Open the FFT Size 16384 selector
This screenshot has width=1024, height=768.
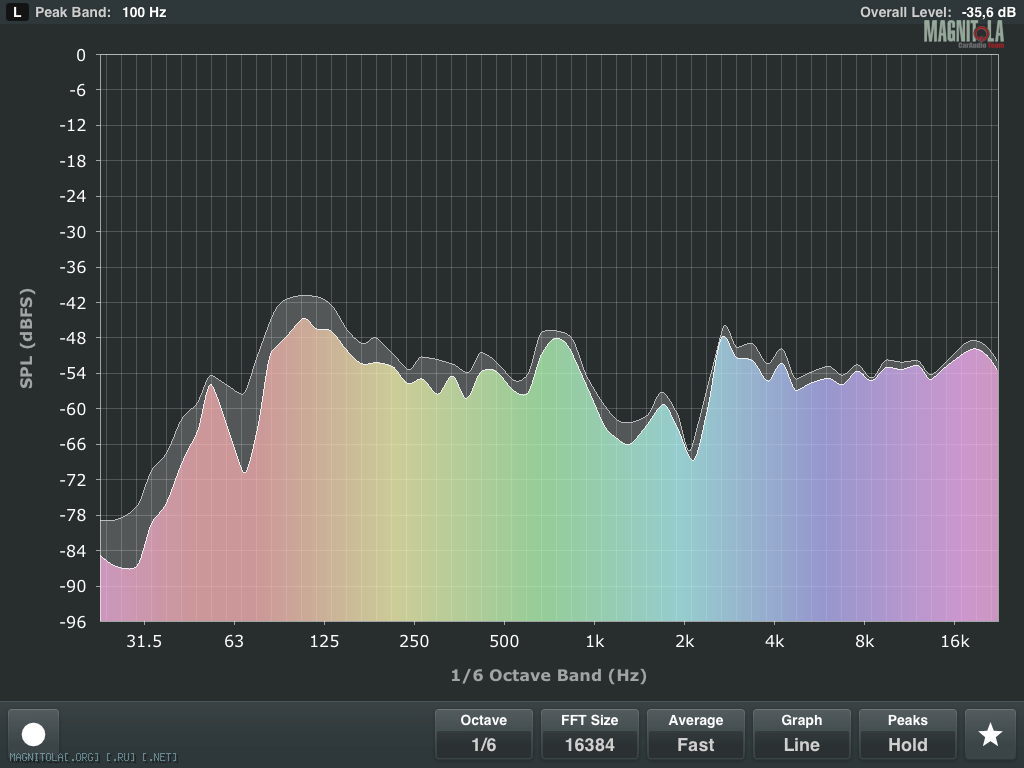coord(590,734)
